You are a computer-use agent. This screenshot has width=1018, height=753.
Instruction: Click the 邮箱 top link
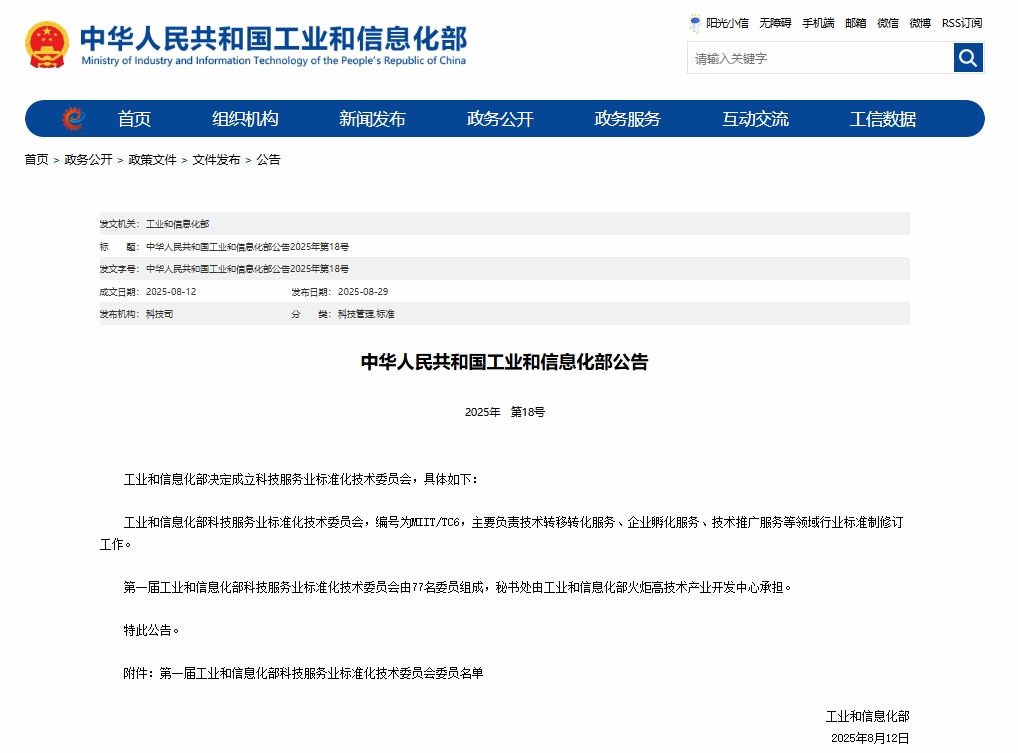coord(856,23)
